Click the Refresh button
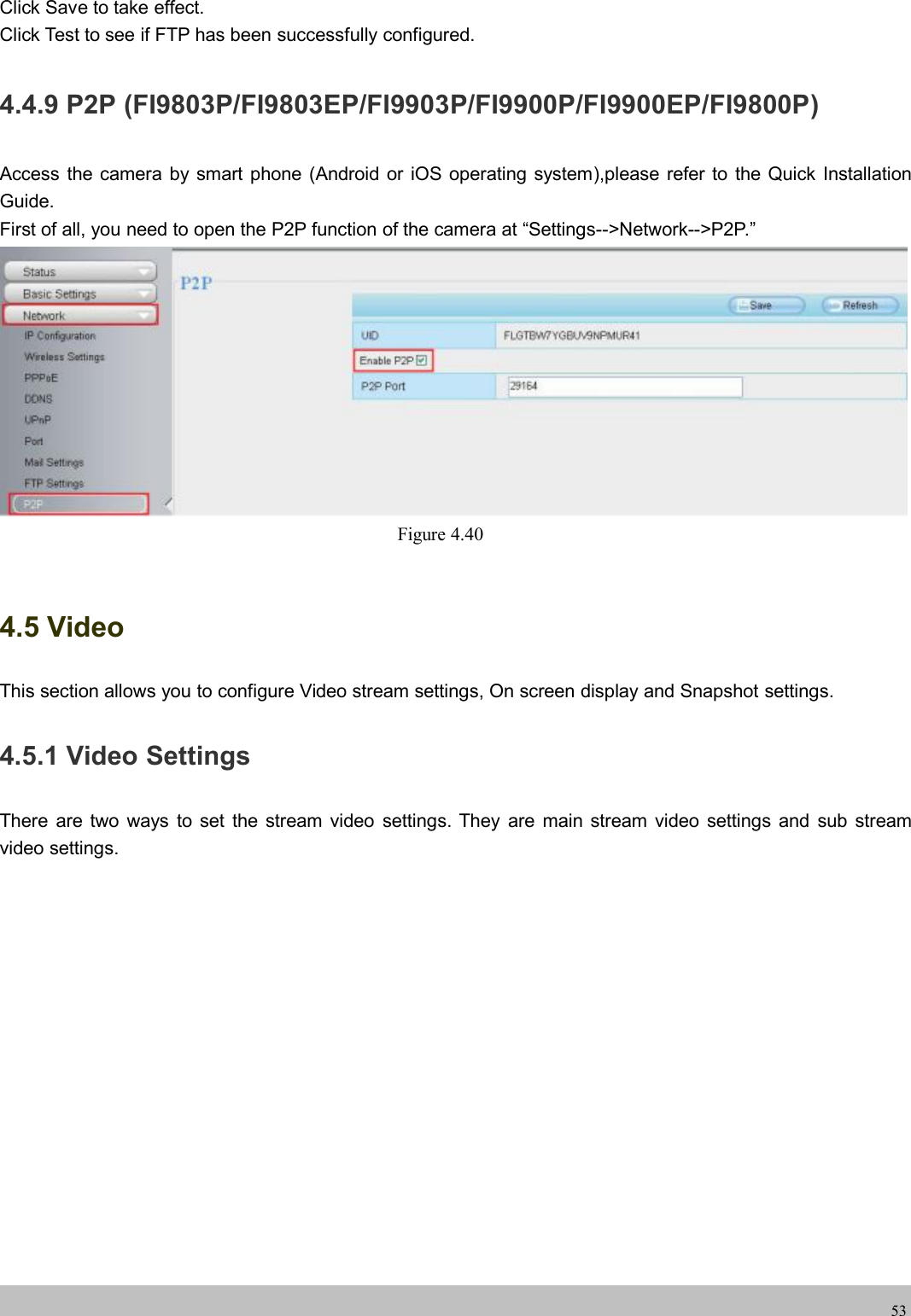The image size is (911, 1316). pos(860,305)
